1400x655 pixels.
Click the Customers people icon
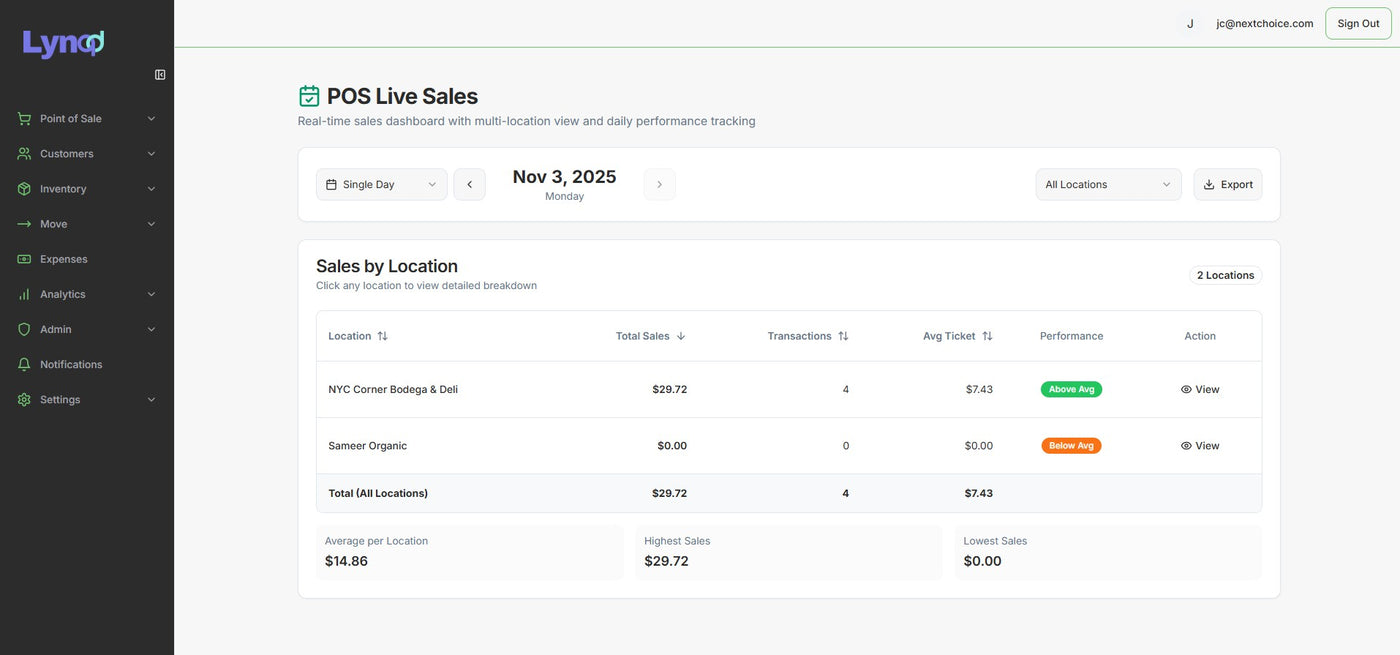tap(24, 154)
